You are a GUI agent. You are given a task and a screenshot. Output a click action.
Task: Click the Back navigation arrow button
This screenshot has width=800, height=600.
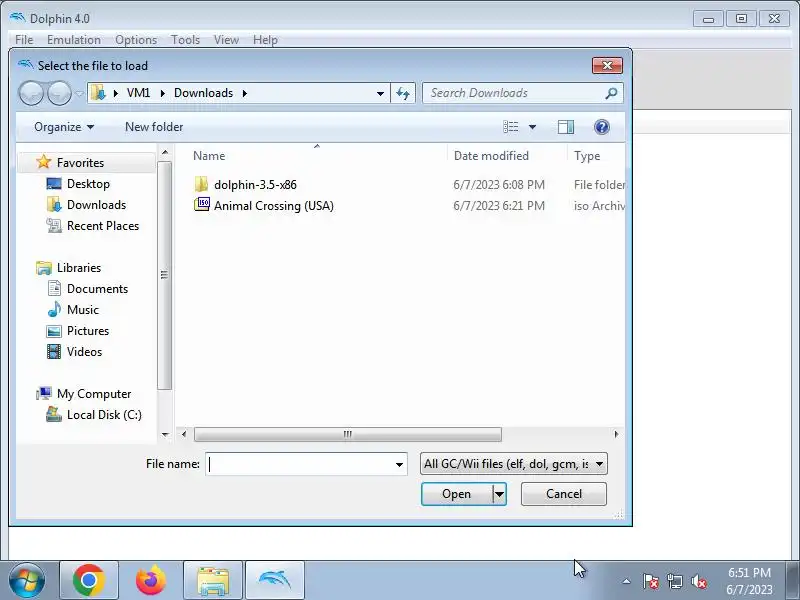[31, 93]
